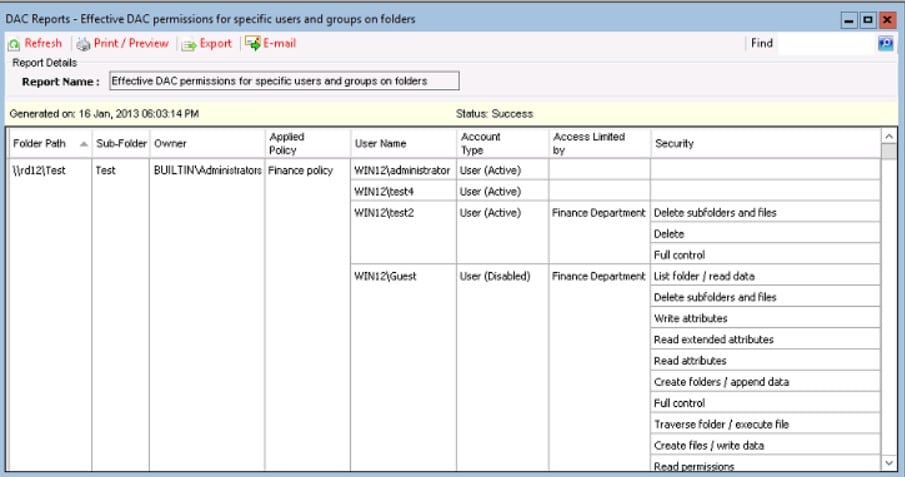This screenshot has height=477, width=905.
Task: Export the report
Action: click(215, 43)
